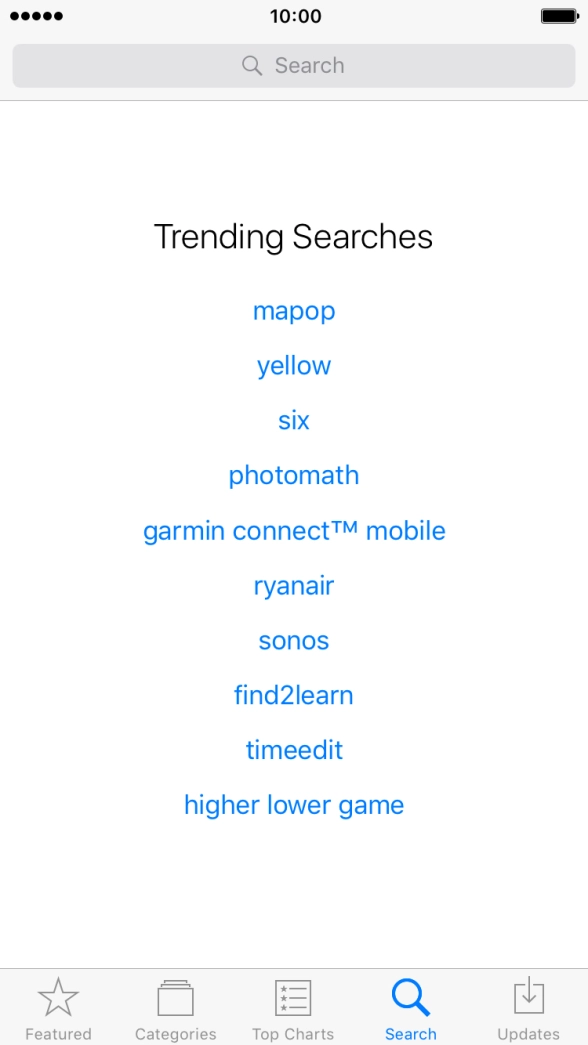Select find2learn from trending searches

(294, 695)
